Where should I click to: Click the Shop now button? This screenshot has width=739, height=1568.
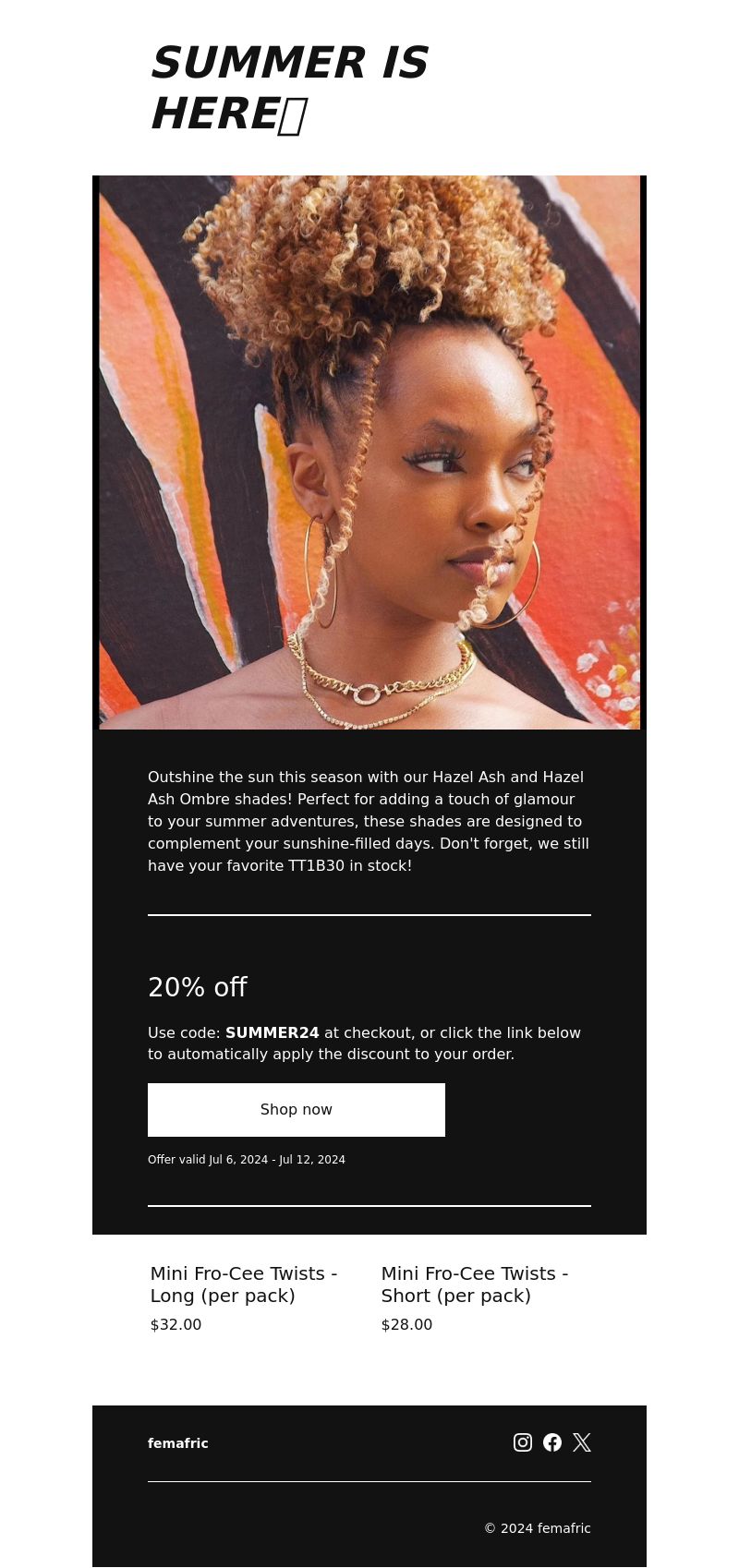point(297,1110)
